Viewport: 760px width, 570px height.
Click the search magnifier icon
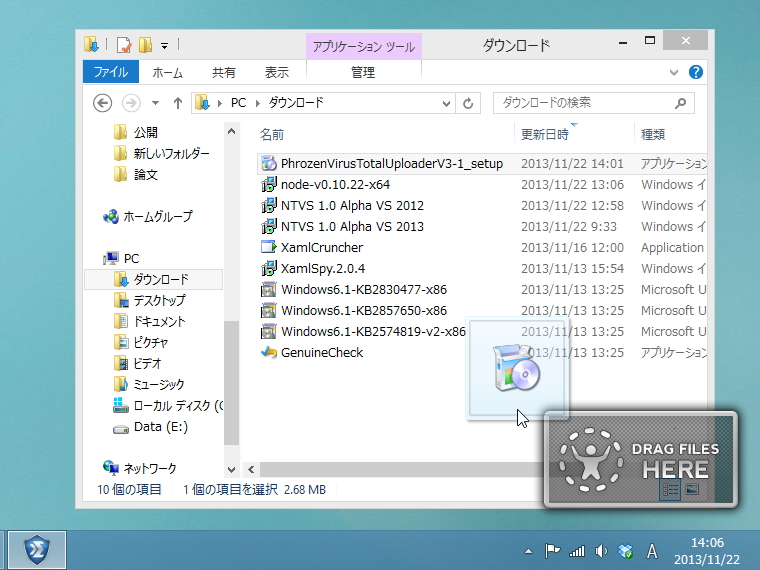[x=681, y=103]
